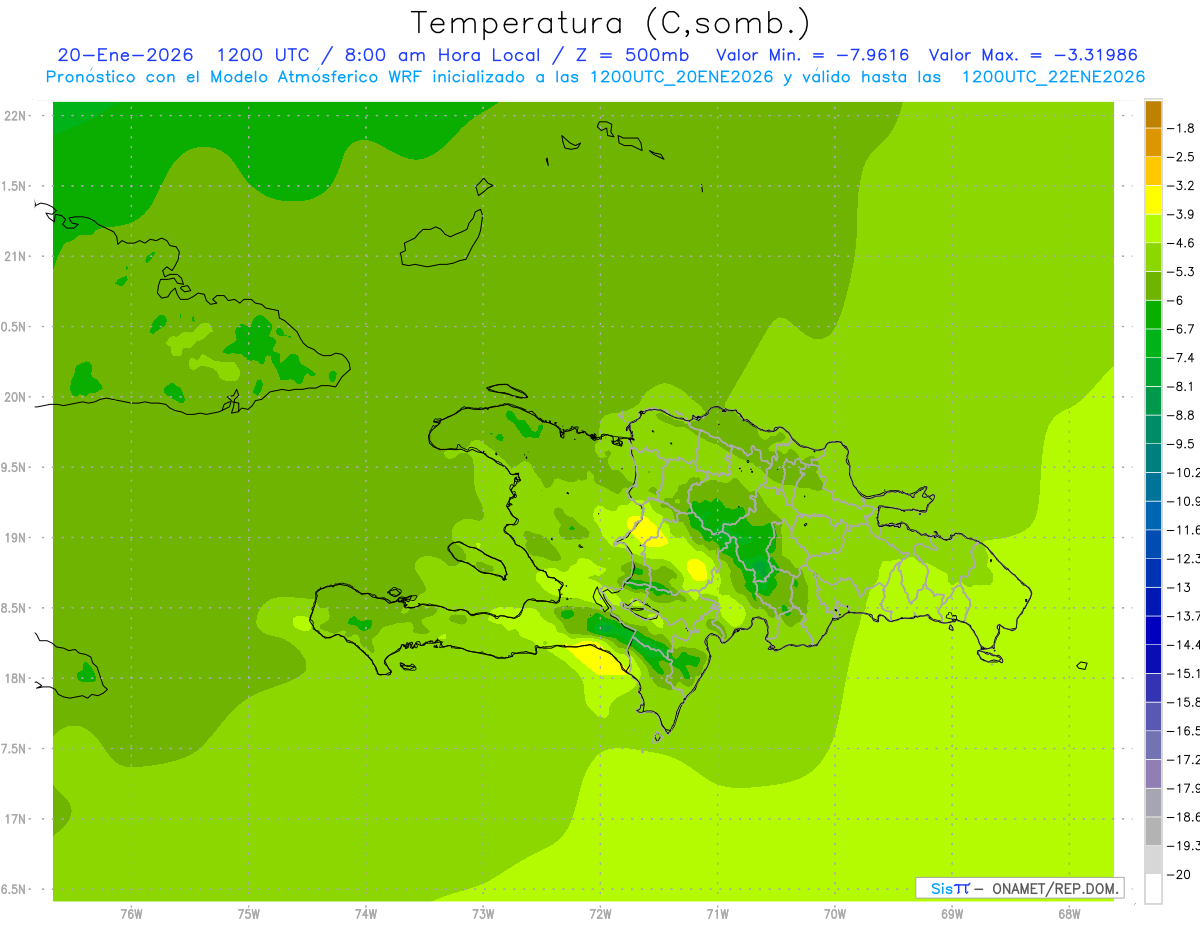Click the "18N" latitude axis label
Screen dimensions: 1200x927
click(15, 679)
